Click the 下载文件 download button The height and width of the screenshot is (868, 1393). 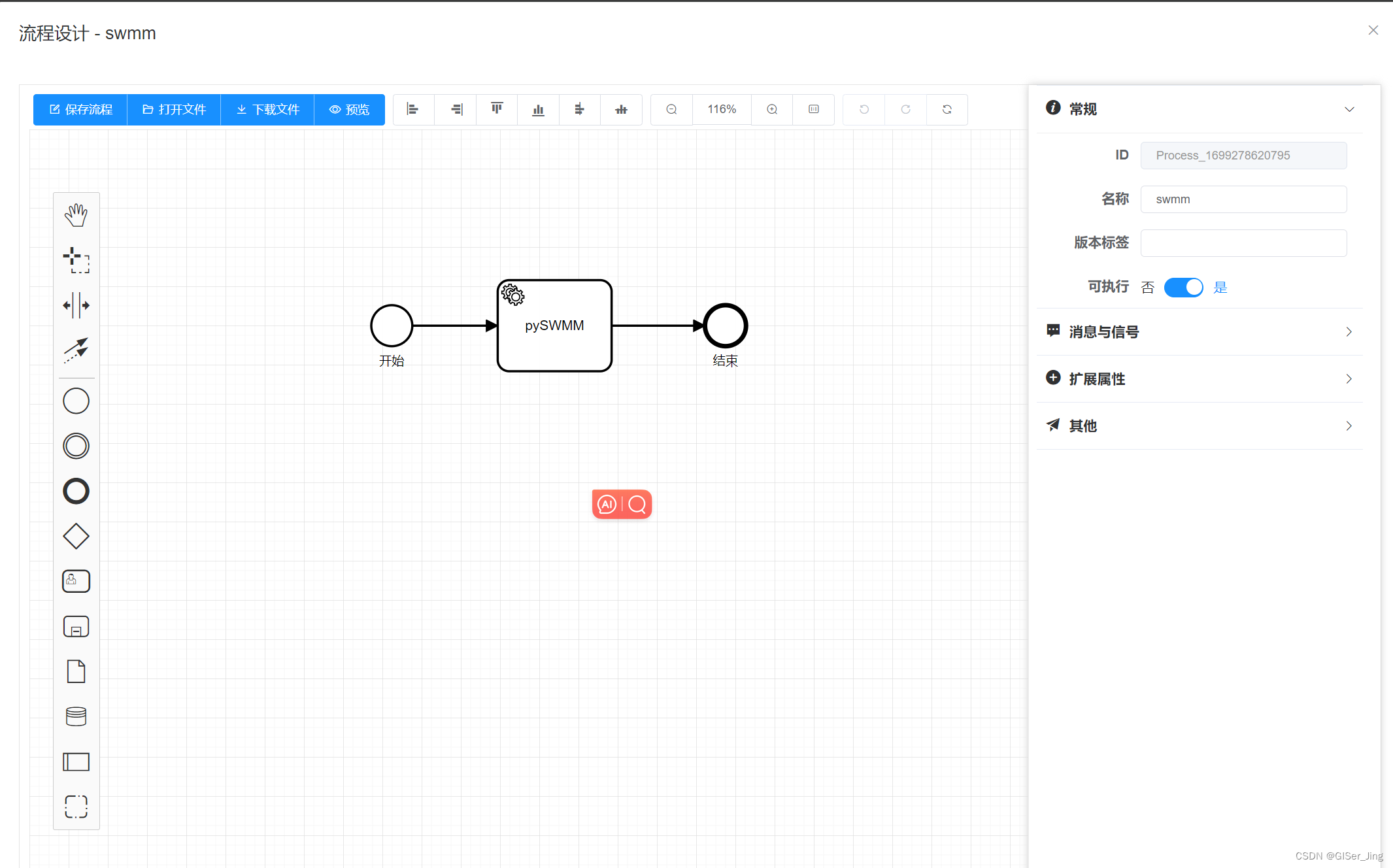tap(267, 109)
